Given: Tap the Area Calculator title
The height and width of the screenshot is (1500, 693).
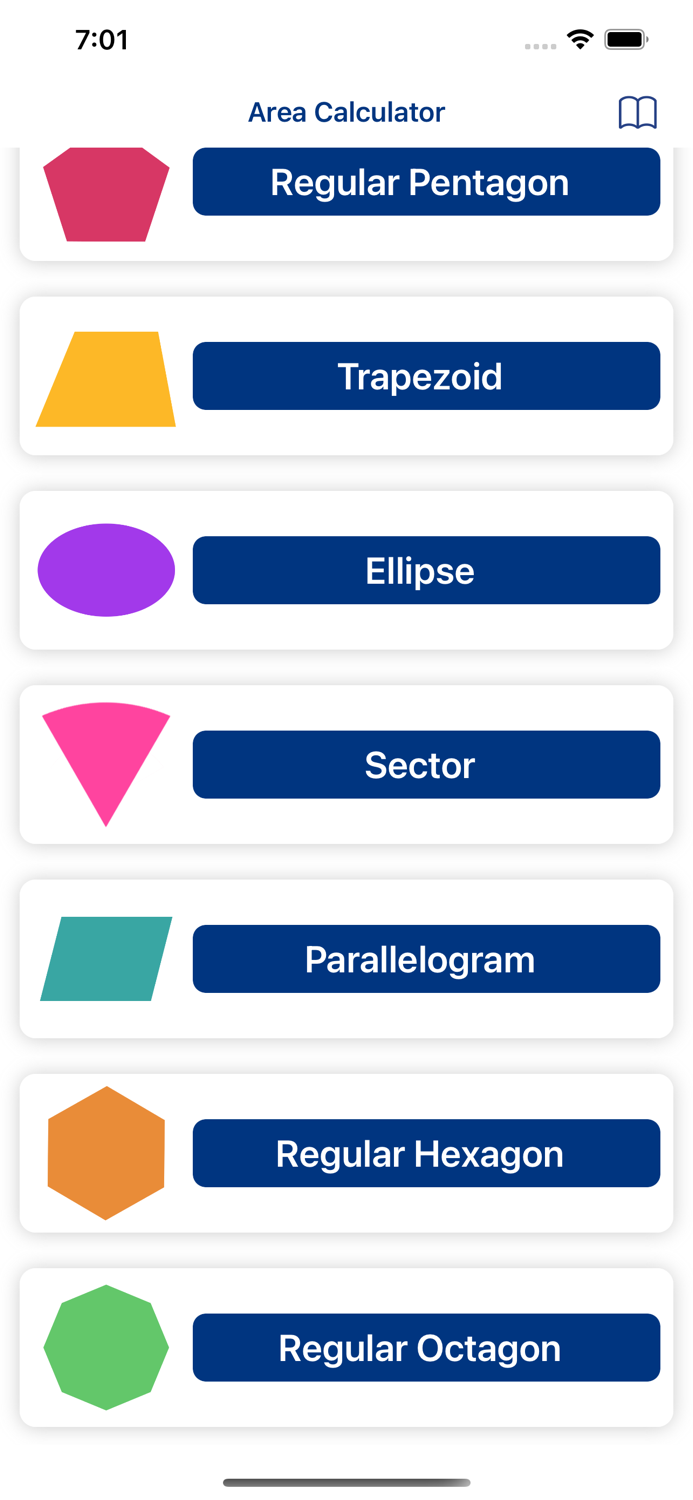Looking at the screenshot, I should 346,112.
